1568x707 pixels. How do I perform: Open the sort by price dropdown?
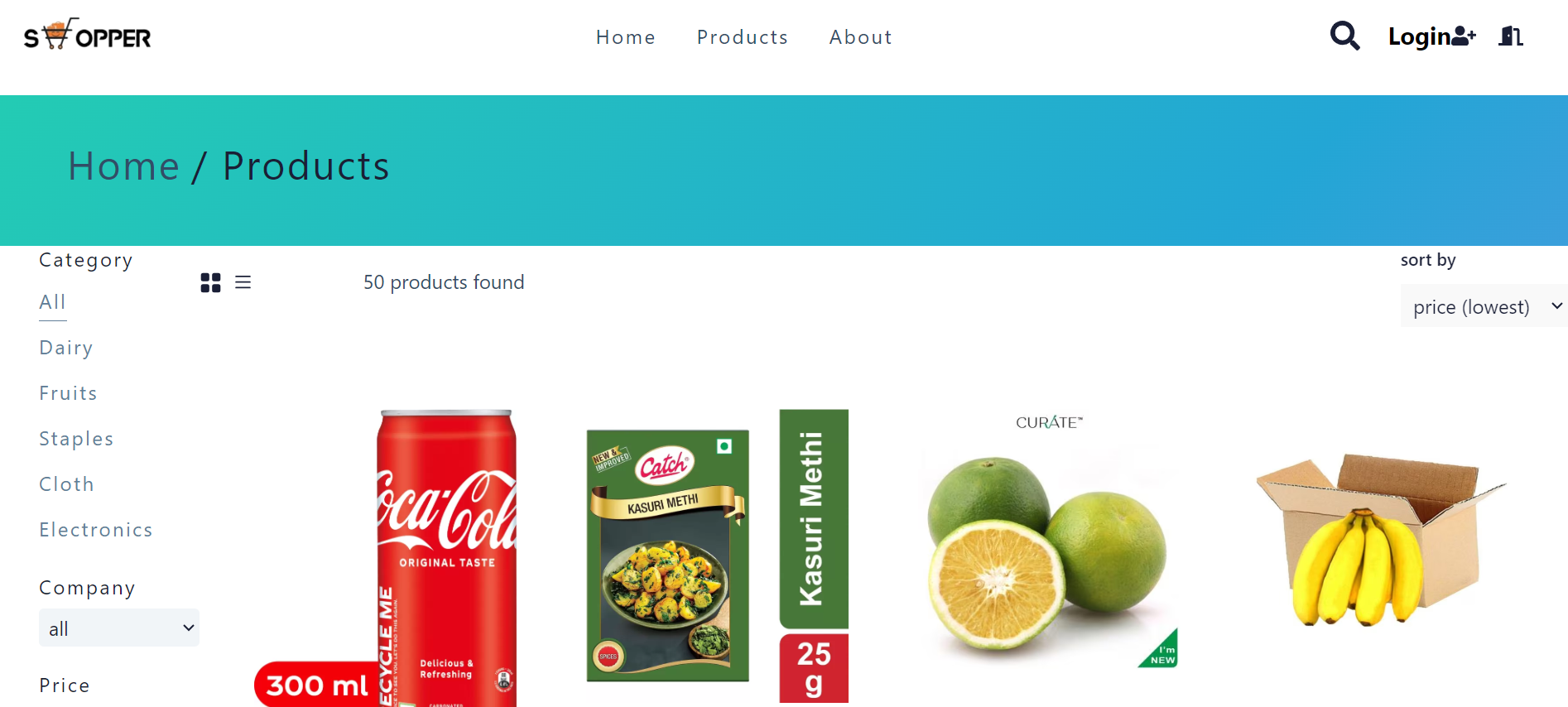[x=1484, y=305]
